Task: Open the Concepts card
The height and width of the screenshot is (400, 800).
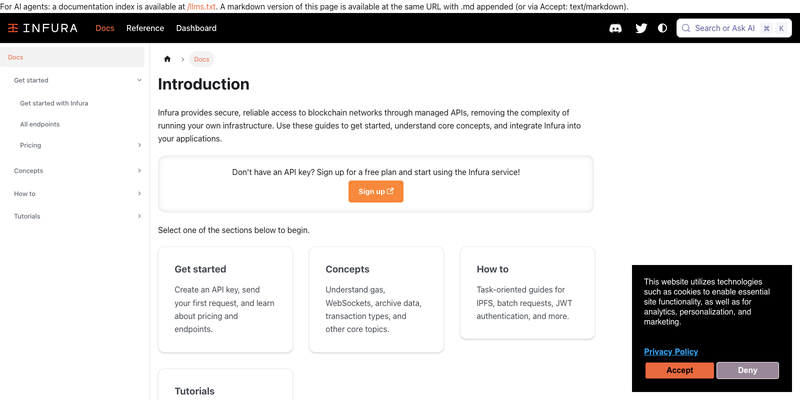Action: [377, 300]
